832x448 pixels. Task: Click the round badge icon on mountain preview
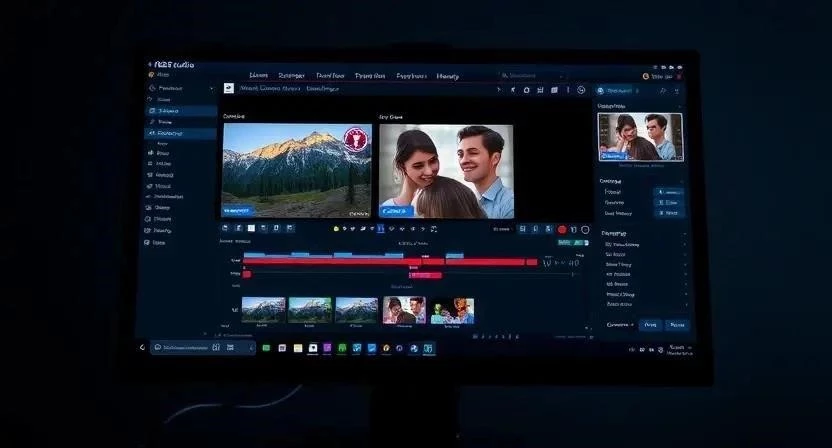[x=354, y=140]
